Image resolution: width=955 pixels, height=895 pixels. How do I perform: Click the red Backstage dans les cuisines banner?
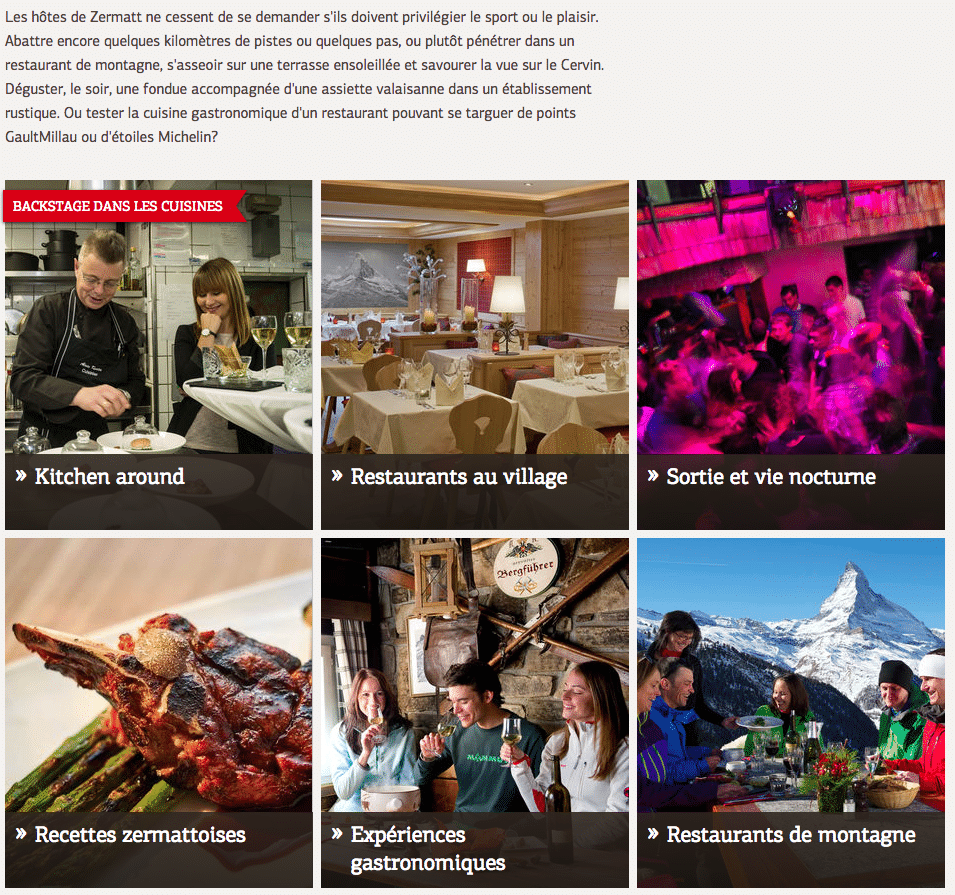(x=124, y=206)
